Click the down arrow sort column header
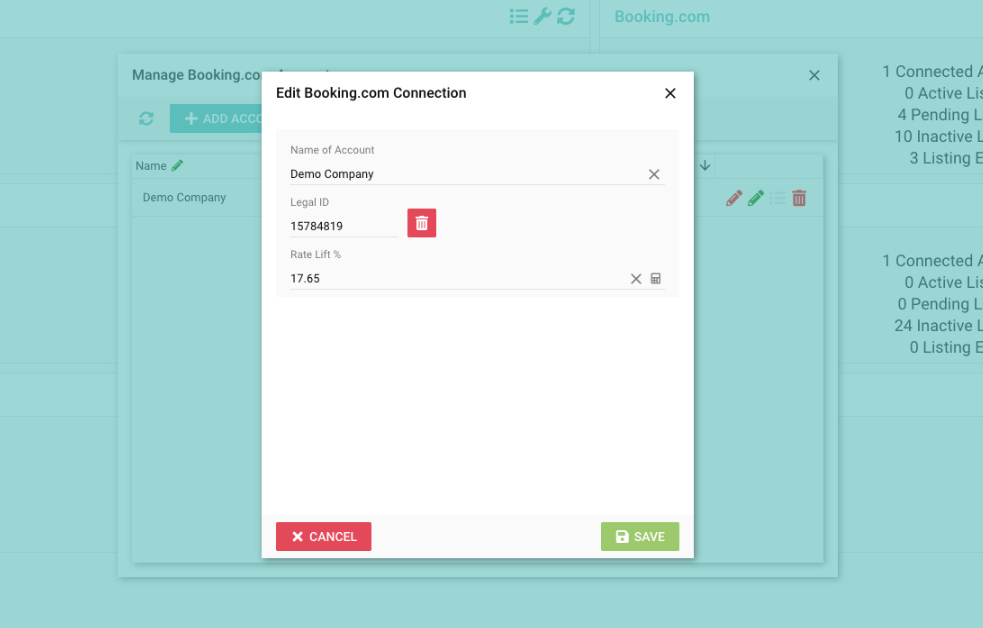The width and height of the screenshot is (983, 628). [705, 165]
